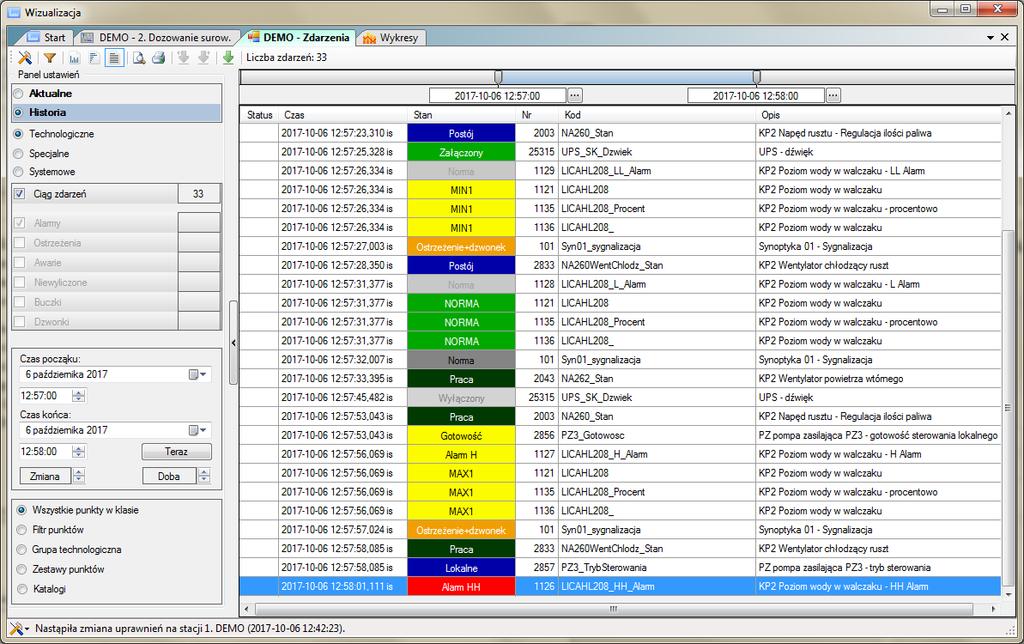The image size is (1024, 644).
Task: Click the Zmiana button
Action: (x=44, y=476)
